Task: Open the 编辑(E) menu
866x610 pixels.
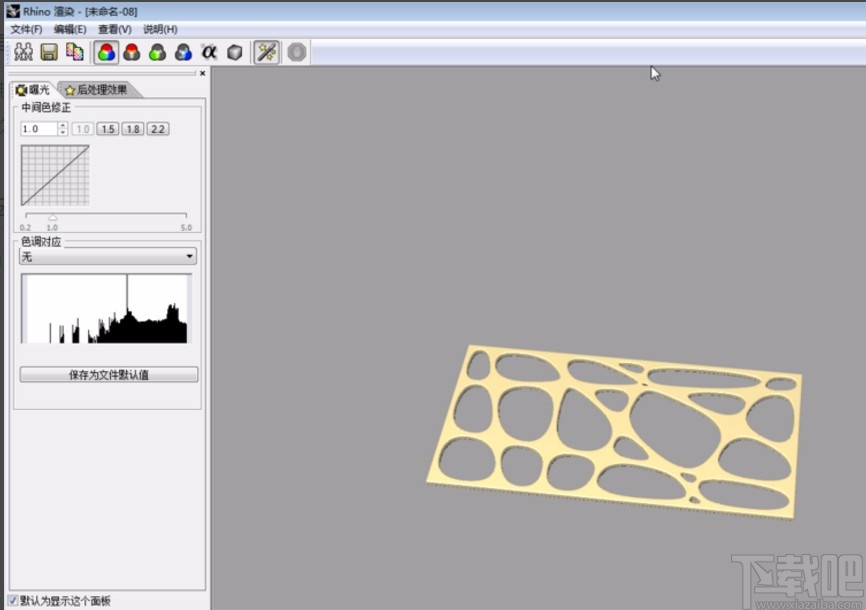Action: pos(70,29)
